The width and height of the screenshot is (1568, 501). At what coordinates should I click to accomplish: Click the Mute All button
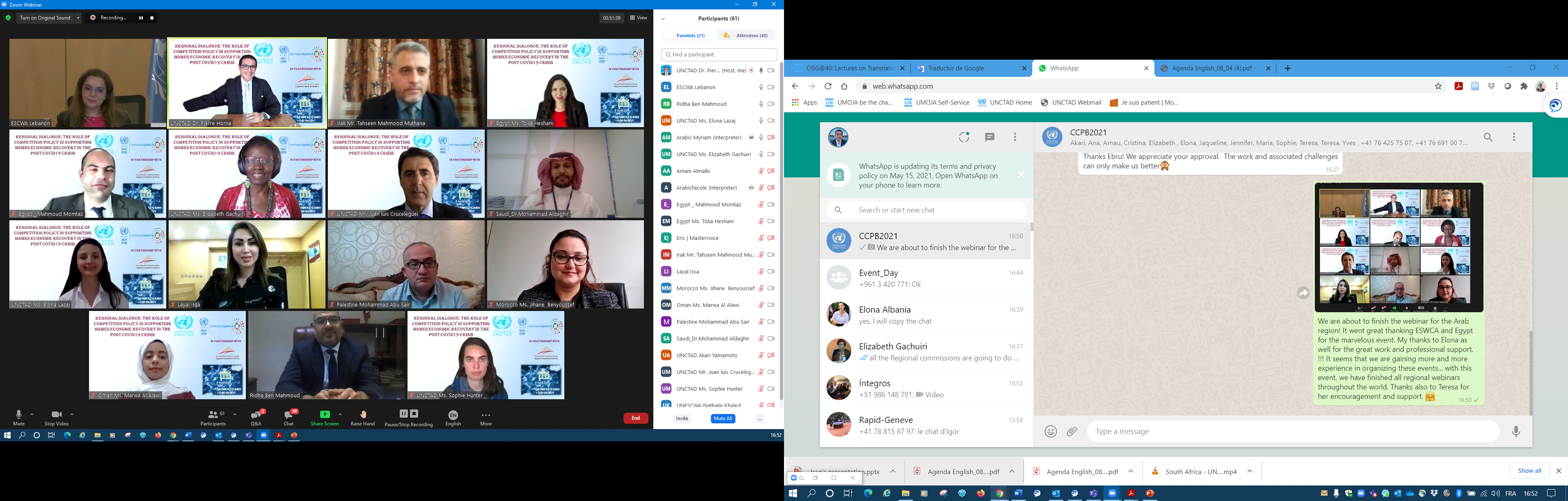[x=722, y=419]
